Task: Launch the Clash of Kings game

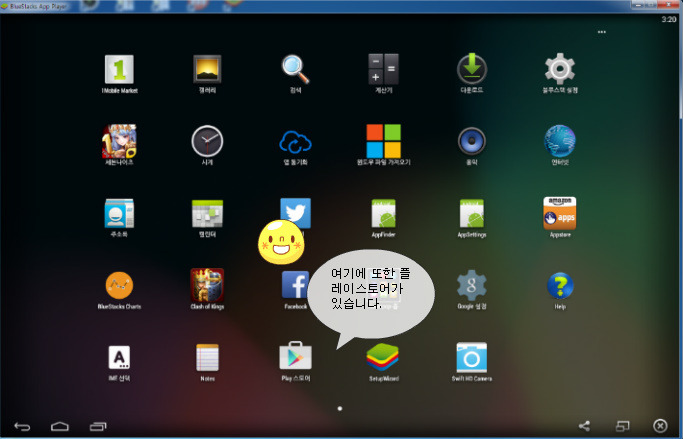Action: click(207, 285)
